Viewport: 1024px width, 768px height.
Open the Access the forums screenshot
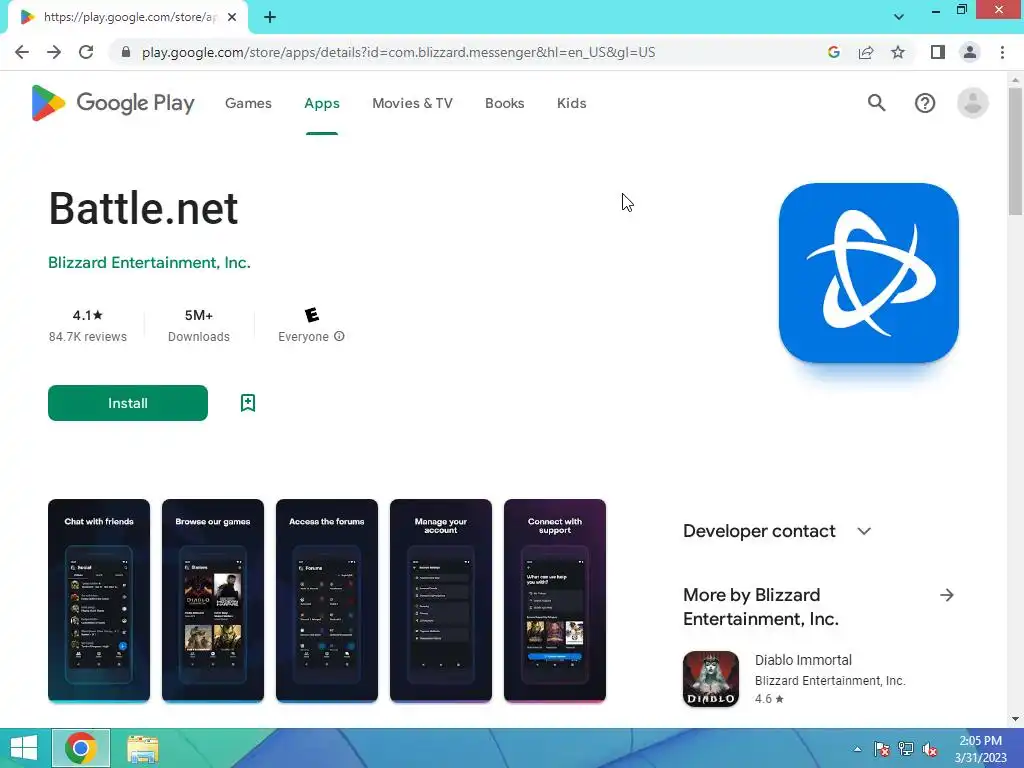(x=327, y=601)
